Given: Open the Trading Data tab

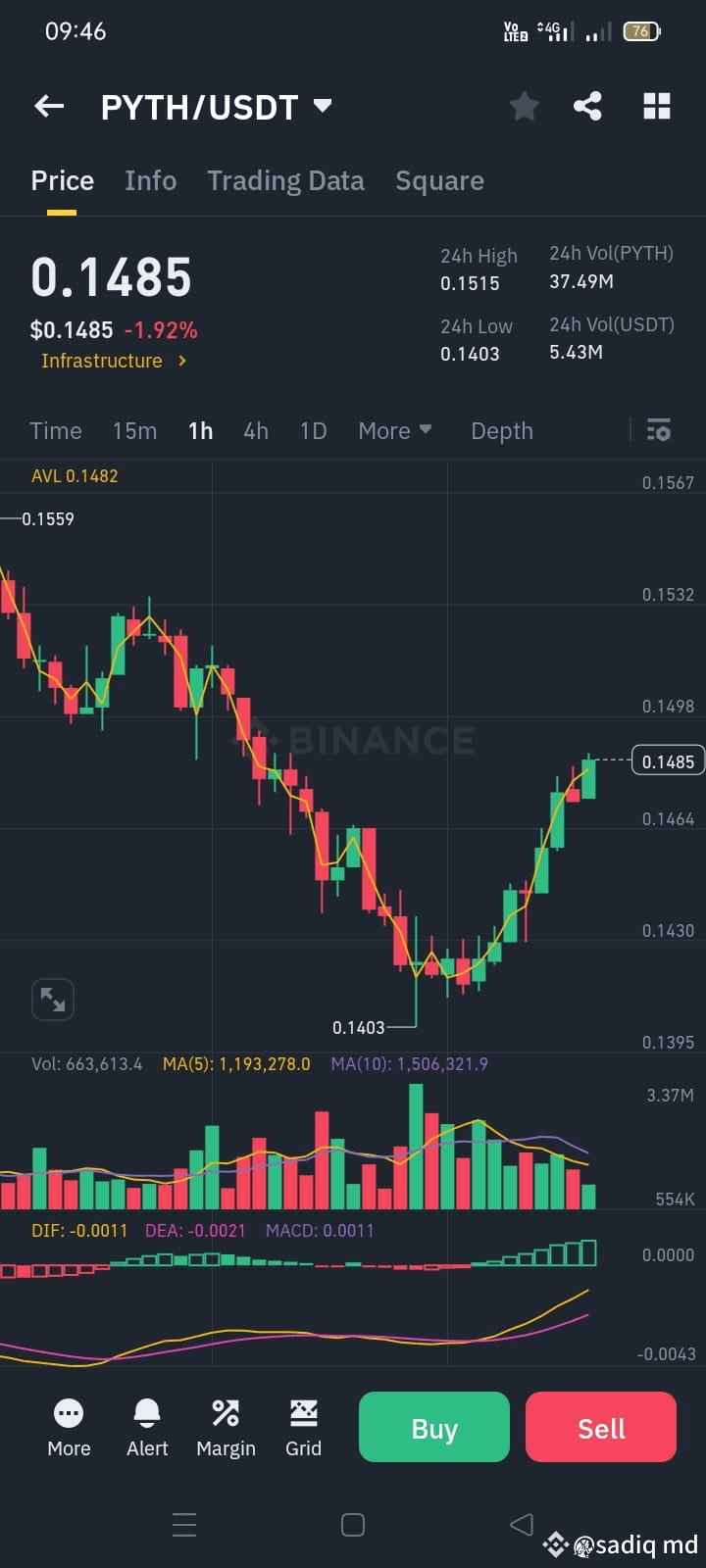Looking at the screenshot, I should [x=285, y=180].
